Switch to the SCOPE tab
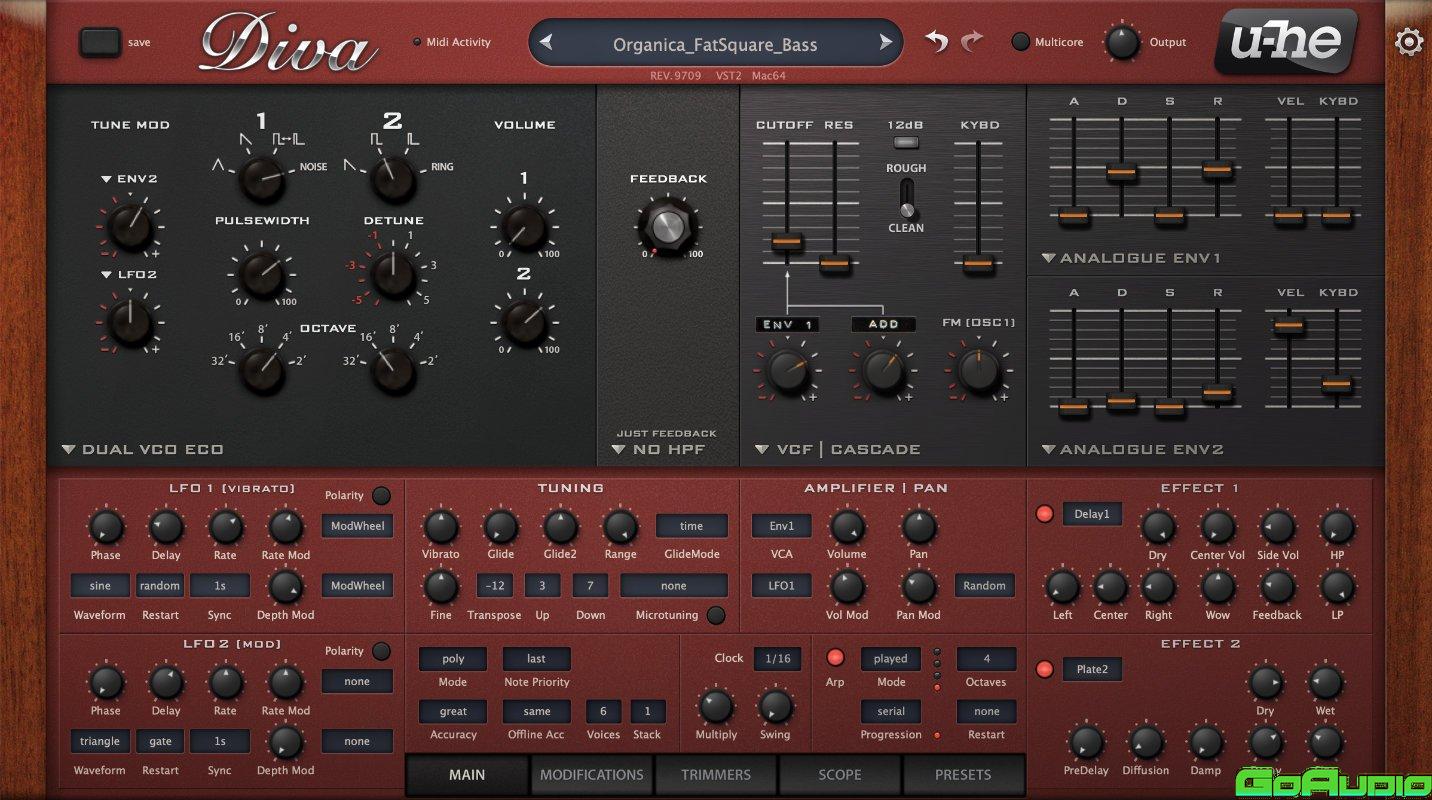This screenshot has height=800, width=1432. [840, 774]
